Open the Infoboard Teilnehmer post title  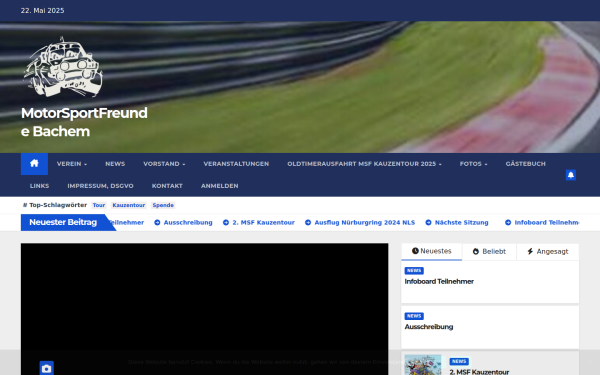(x=439, y=281)
